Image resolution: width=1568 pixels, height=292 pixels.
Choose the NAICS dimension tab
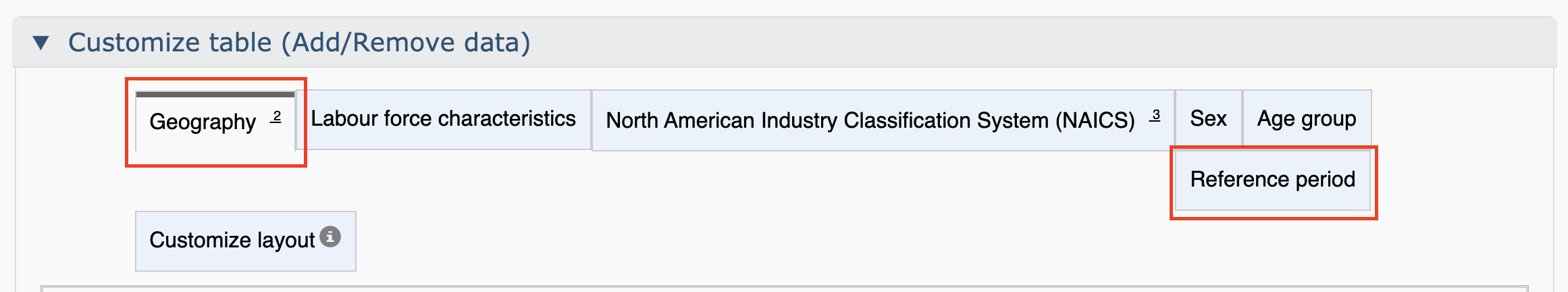pyautogui.click(x=883, y=120)
